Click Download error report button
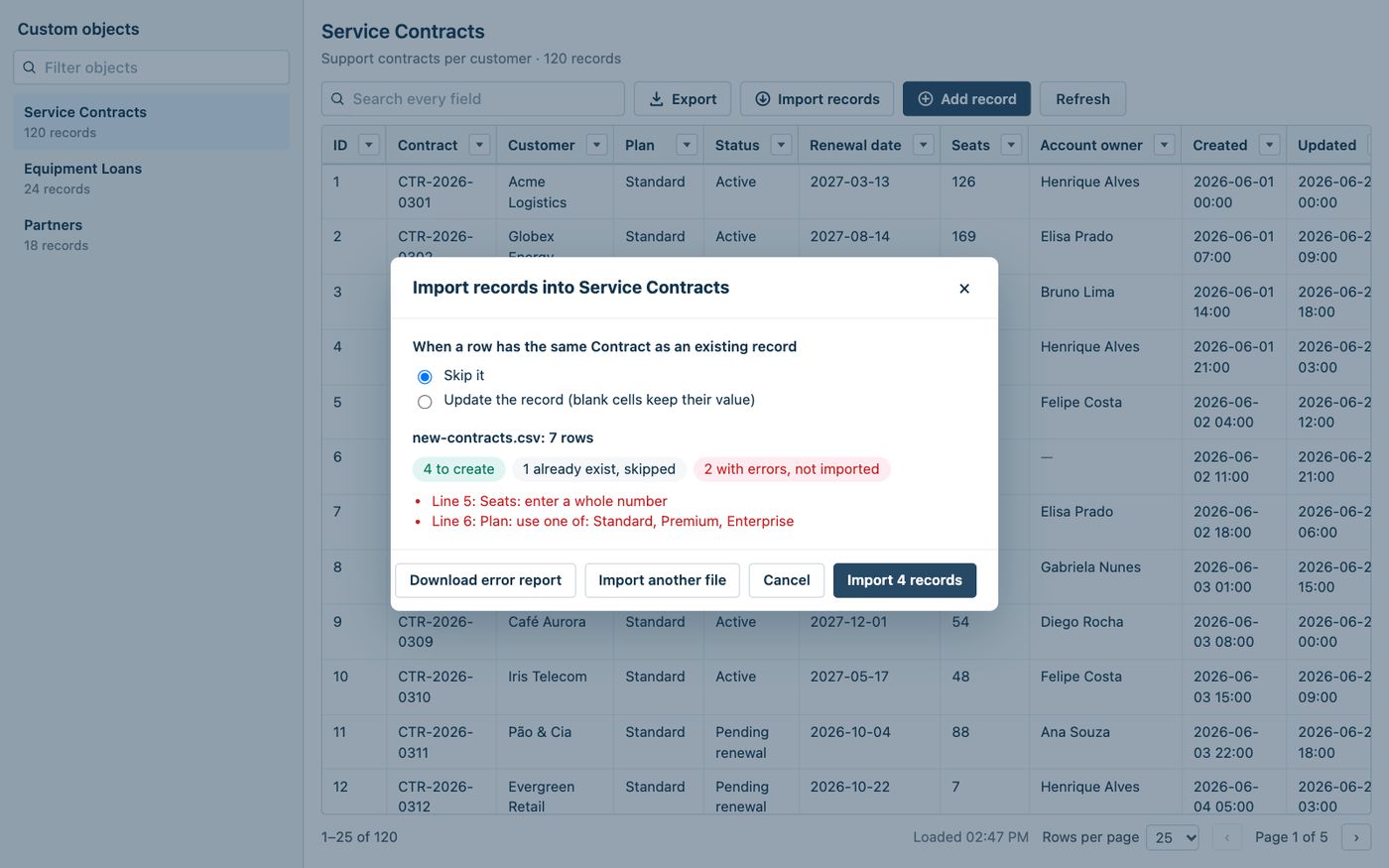 pos(485,580)
